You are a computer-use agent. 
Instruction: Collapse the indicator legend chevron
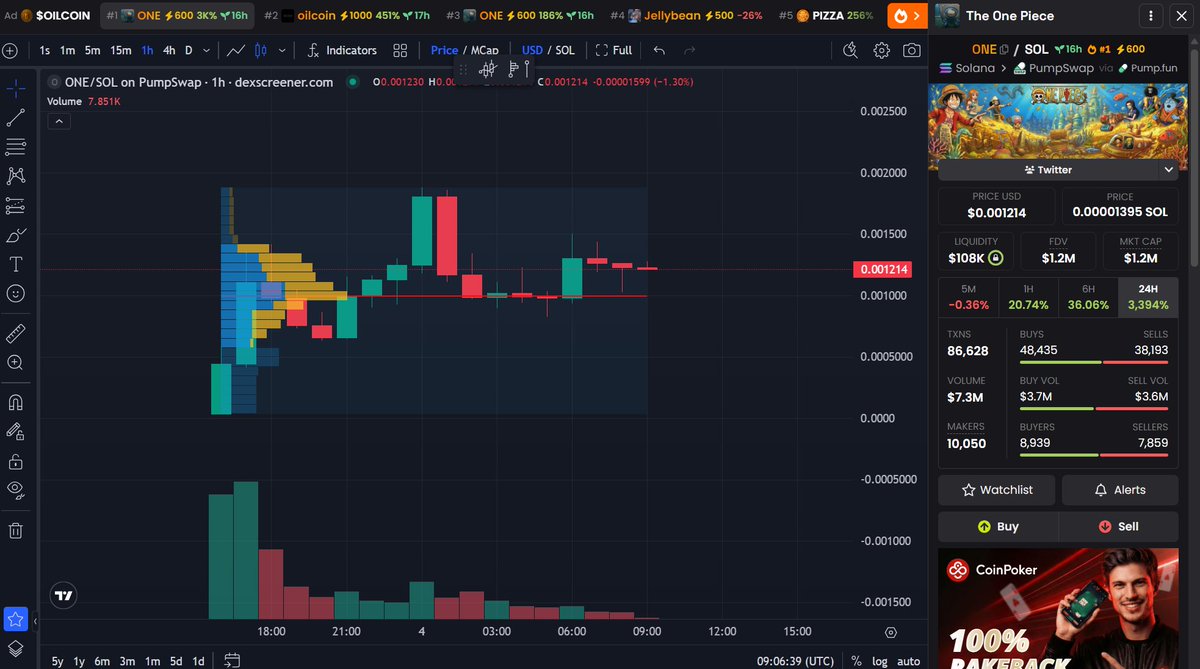(58, 121)
